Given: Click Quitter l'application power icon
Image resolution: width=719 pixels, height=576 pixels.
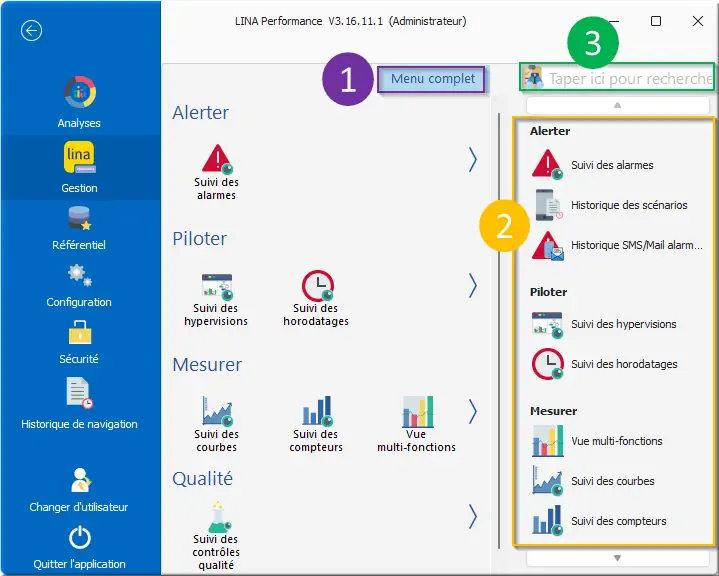Looking at the screenshot, I should point(80,537).
